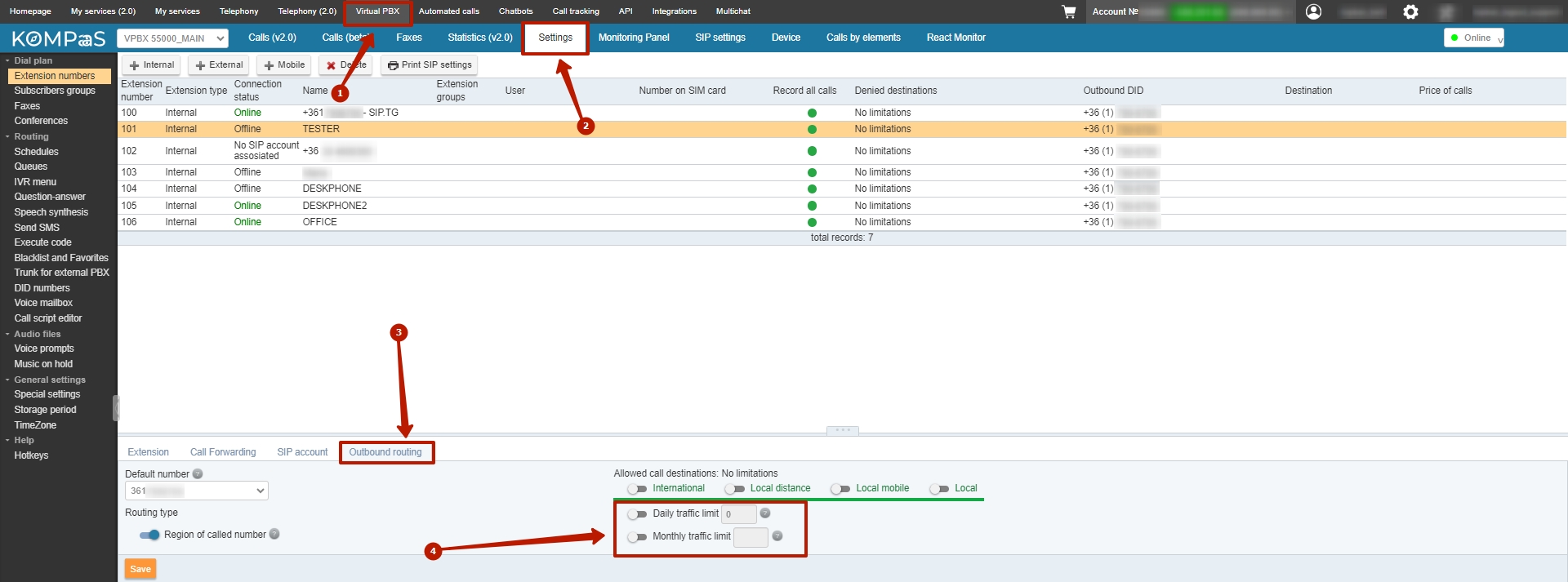1568x582 pixels.
Task: Open IVR menu in sidebar
Action: (35, 182)
